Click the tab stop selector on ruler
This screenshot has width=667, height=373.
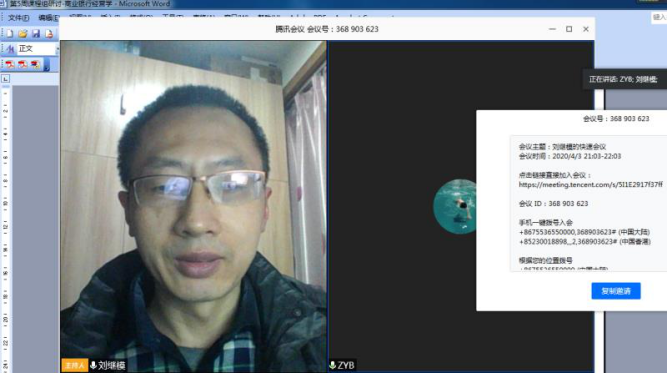tap(6, 79)
